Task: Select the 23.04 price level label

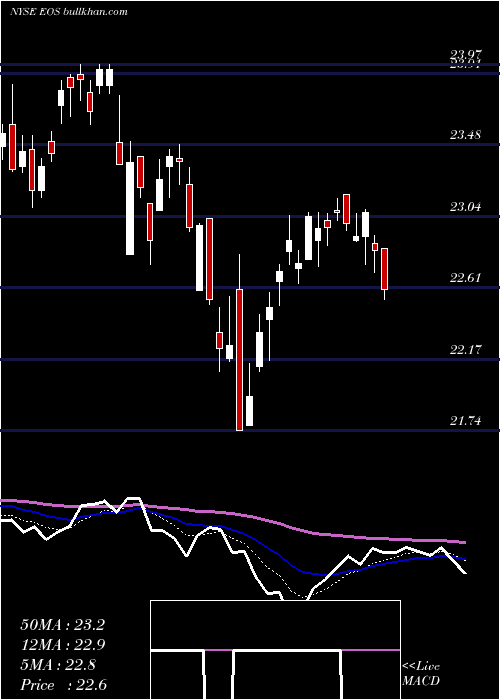Action: click(x=466, y=206)
